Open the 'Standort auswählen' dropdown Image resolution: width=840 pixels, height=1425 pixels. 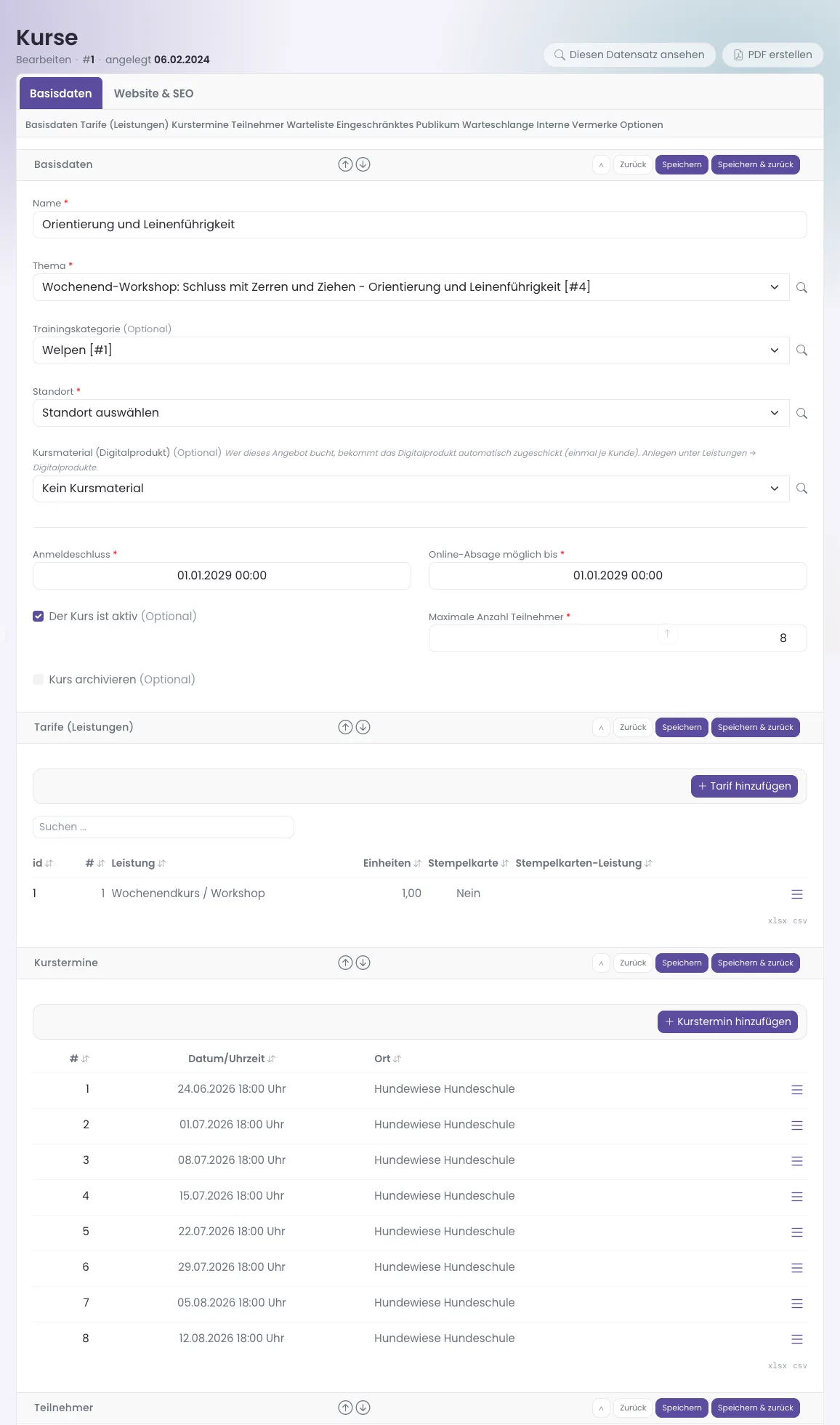point(411,413)
